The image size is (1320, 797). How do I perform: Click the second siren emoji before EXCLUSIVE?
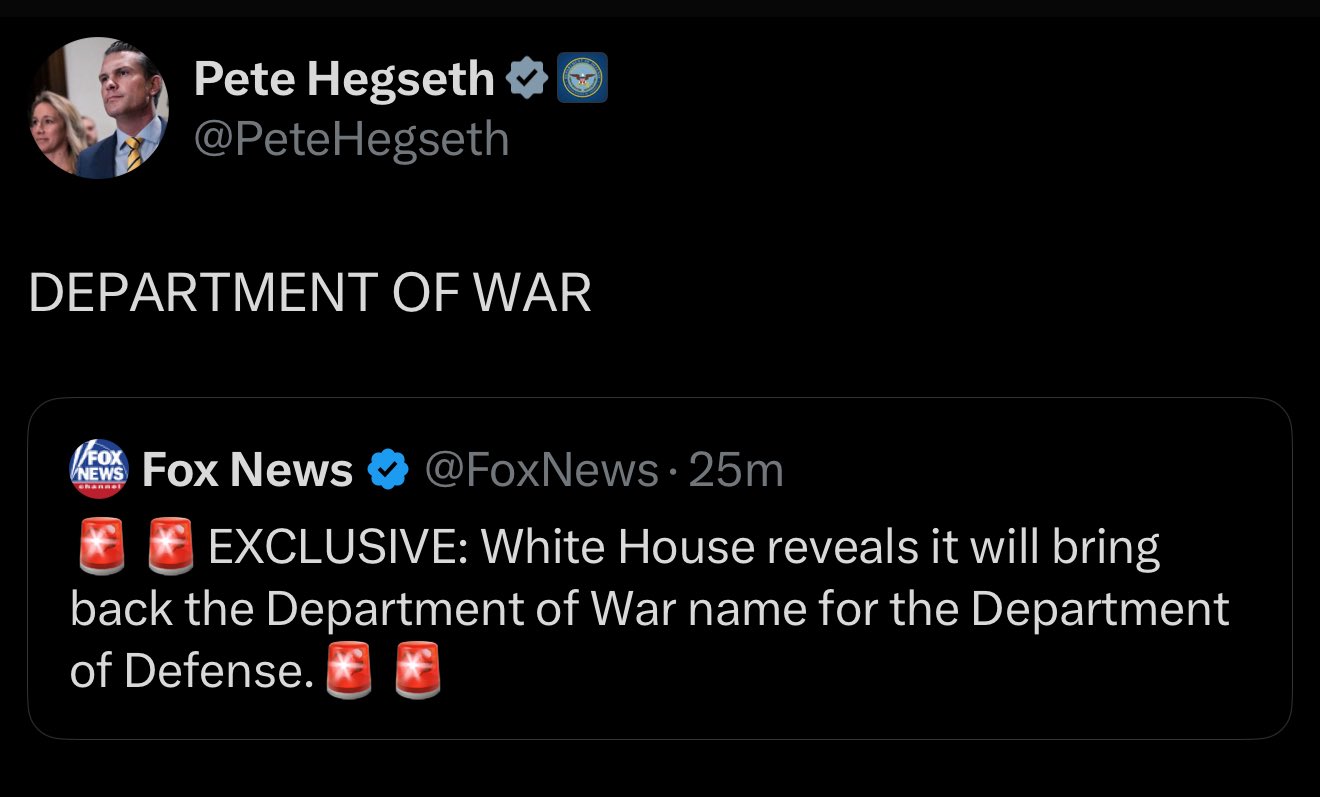(170, 549)
